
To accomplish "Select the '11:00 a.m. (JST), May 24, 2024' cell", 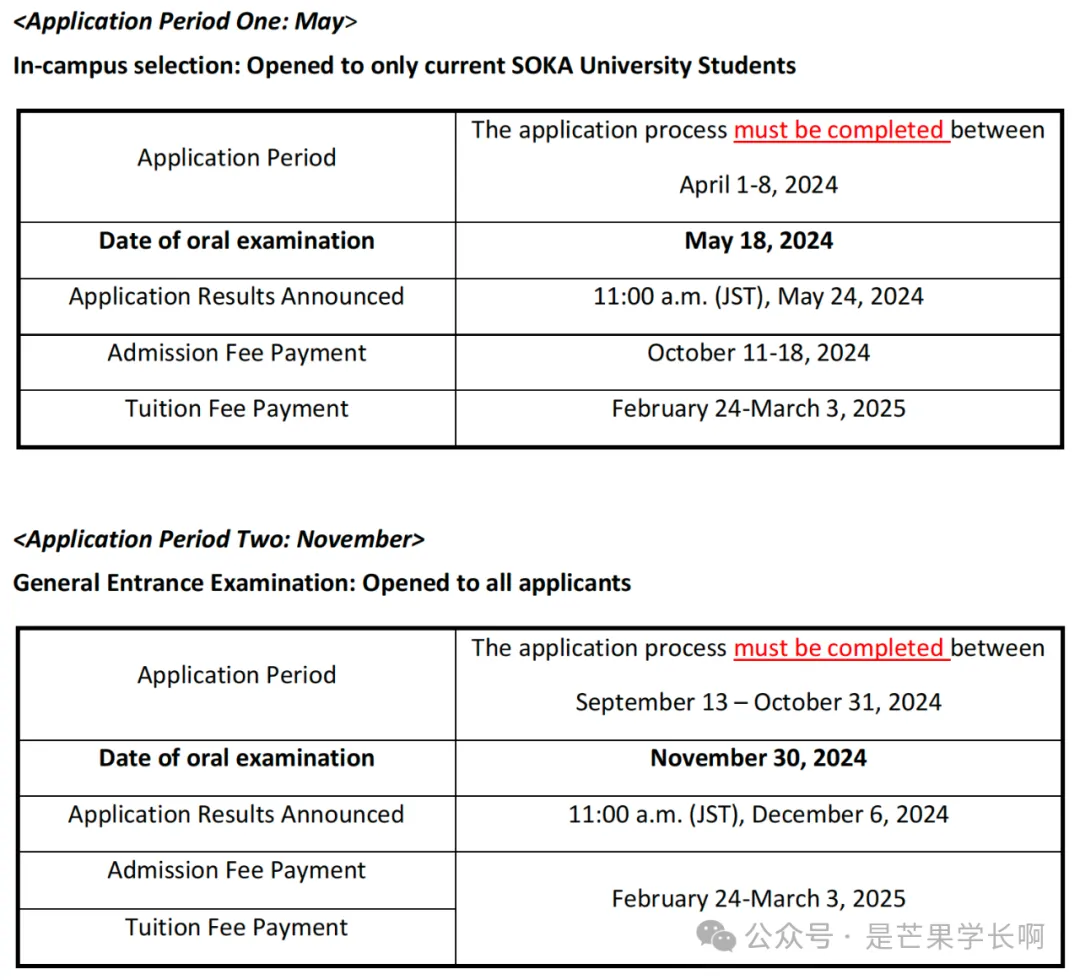I will pyautogui.click(x=758, y=297).
